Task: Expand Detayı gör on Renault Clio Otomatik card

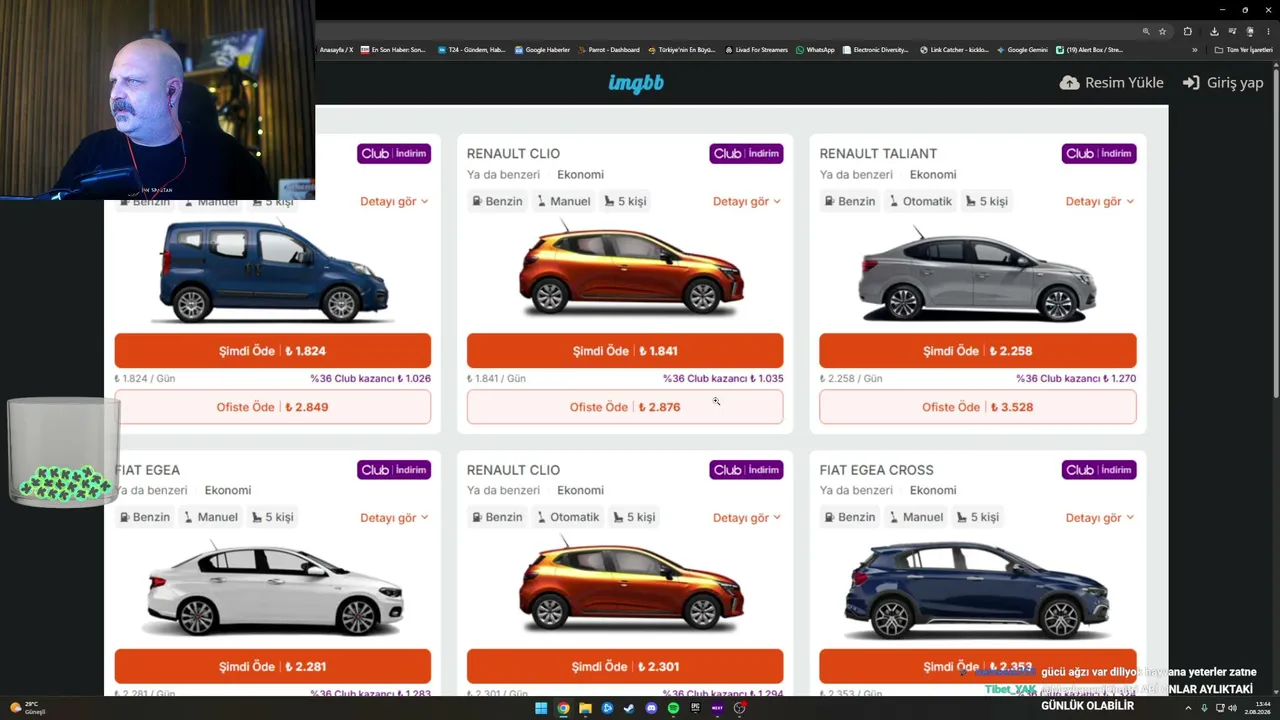Action: [747, 518]
